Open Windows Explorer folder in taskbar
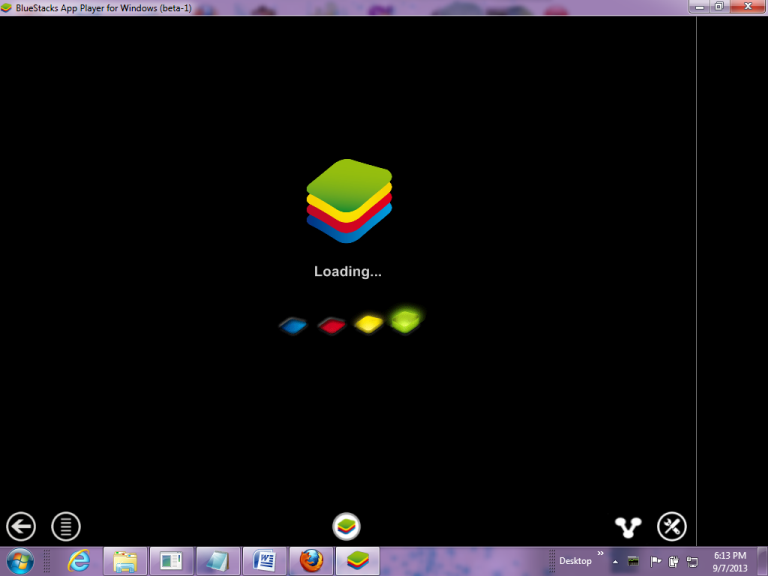Screen dimensions: 768x576 coord(125,561)
